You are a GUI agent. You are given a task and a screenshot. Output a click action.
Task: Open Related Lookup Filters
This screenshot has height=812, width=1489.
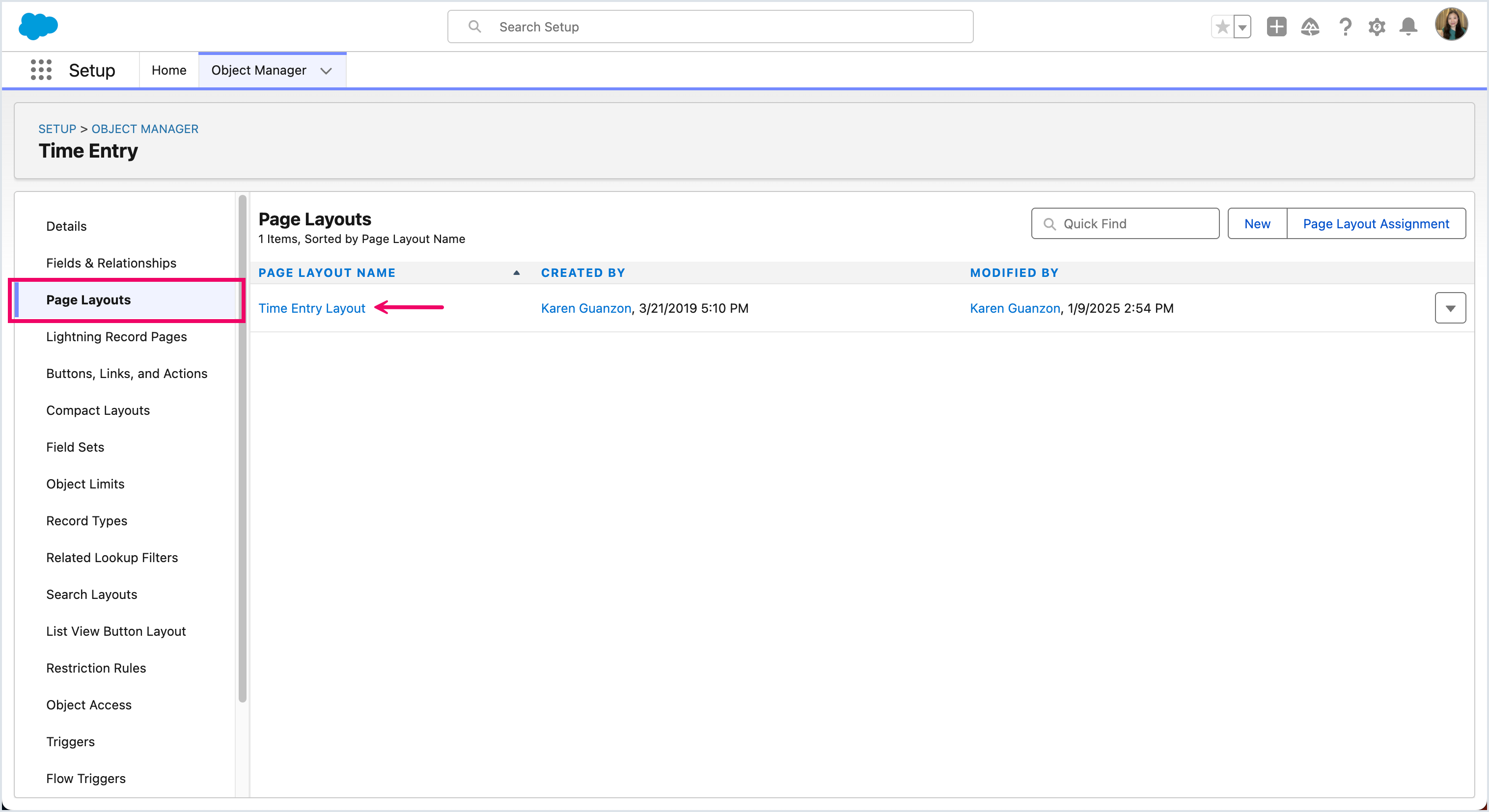111,558
